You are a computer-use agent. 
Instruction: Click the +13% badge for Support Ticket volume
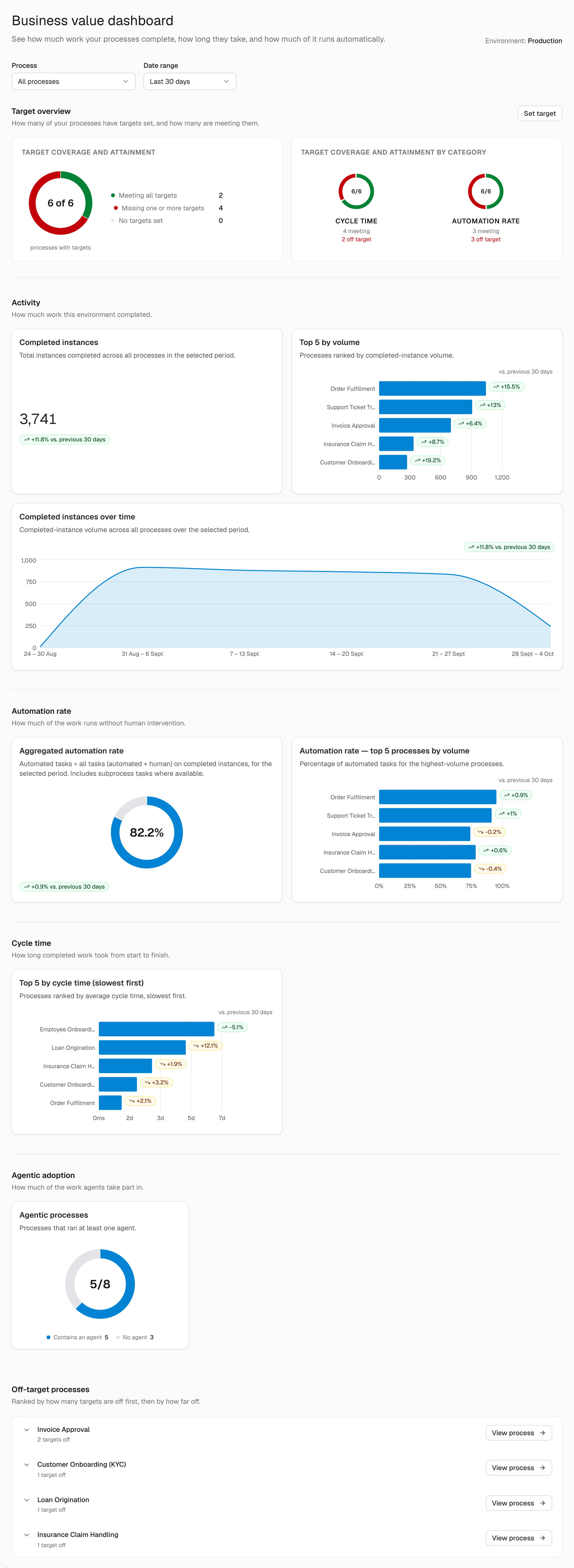pyautogui.click(x=490, y=405)
